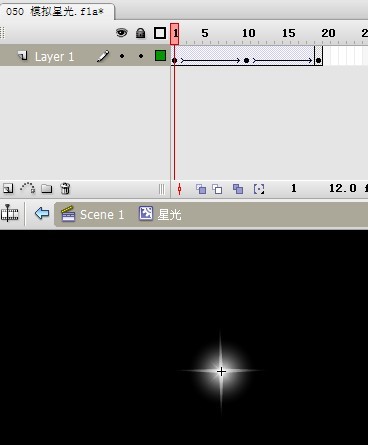Viewport: 368px width, 445px height.
Task: Click the Scene 1 clapperboard icon
Action: tap(68, 214)
